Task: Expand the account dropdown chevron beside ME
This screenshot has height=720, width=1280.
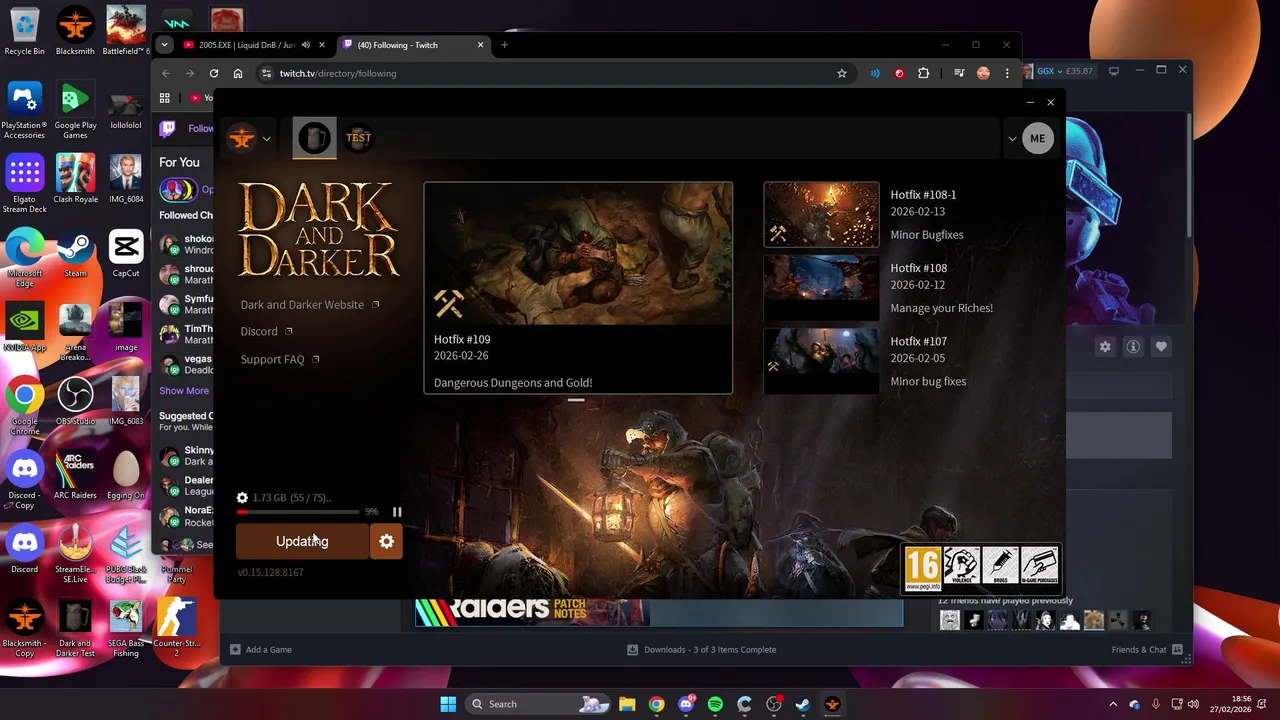Action: pos(1012,139)
